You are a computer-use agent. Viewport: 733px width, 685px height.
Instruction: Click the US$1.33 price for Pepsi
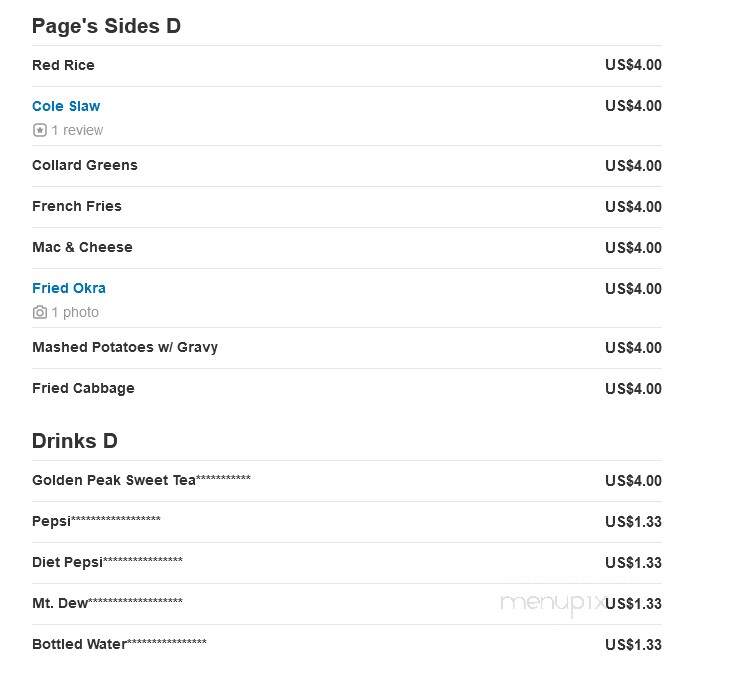633,521
